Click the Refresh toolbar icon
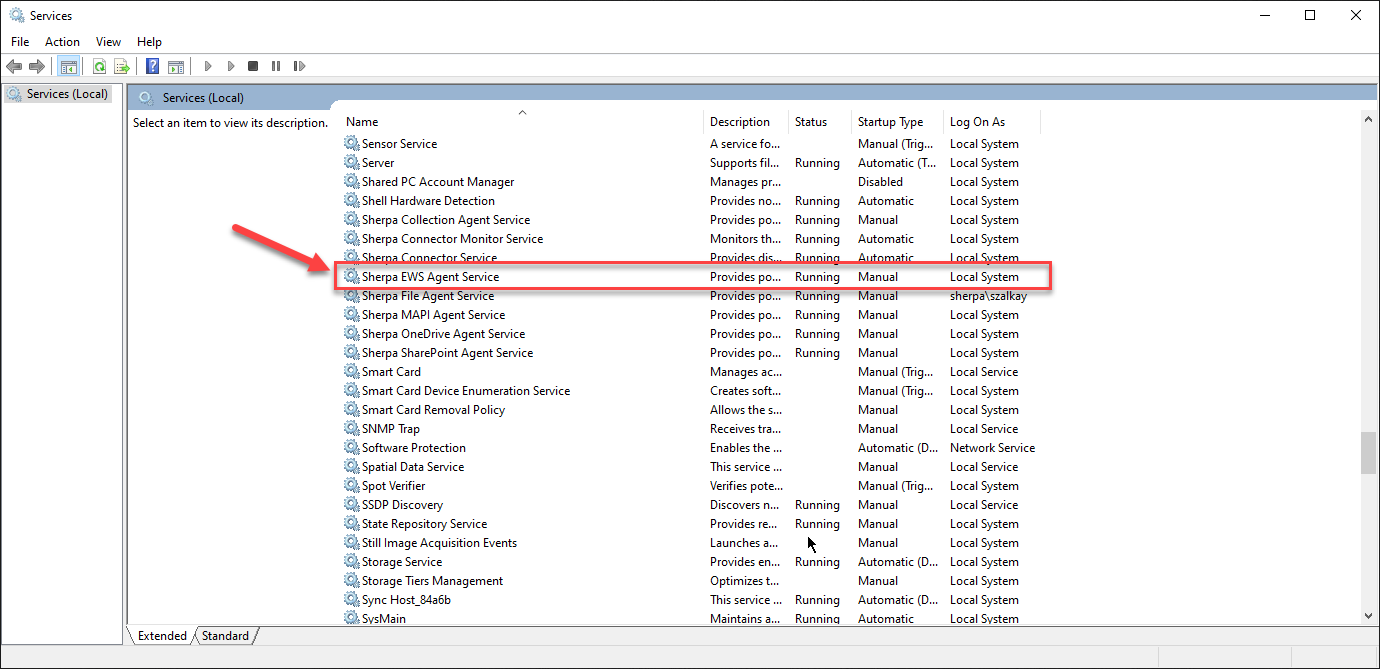Image resolution: width=1380 pixels, height=669 pixels. pyautogui.click(x=99, y=67)
